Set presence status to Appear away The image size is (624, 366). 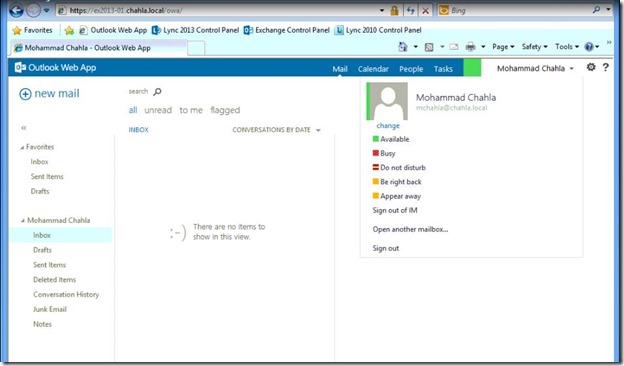396,196
